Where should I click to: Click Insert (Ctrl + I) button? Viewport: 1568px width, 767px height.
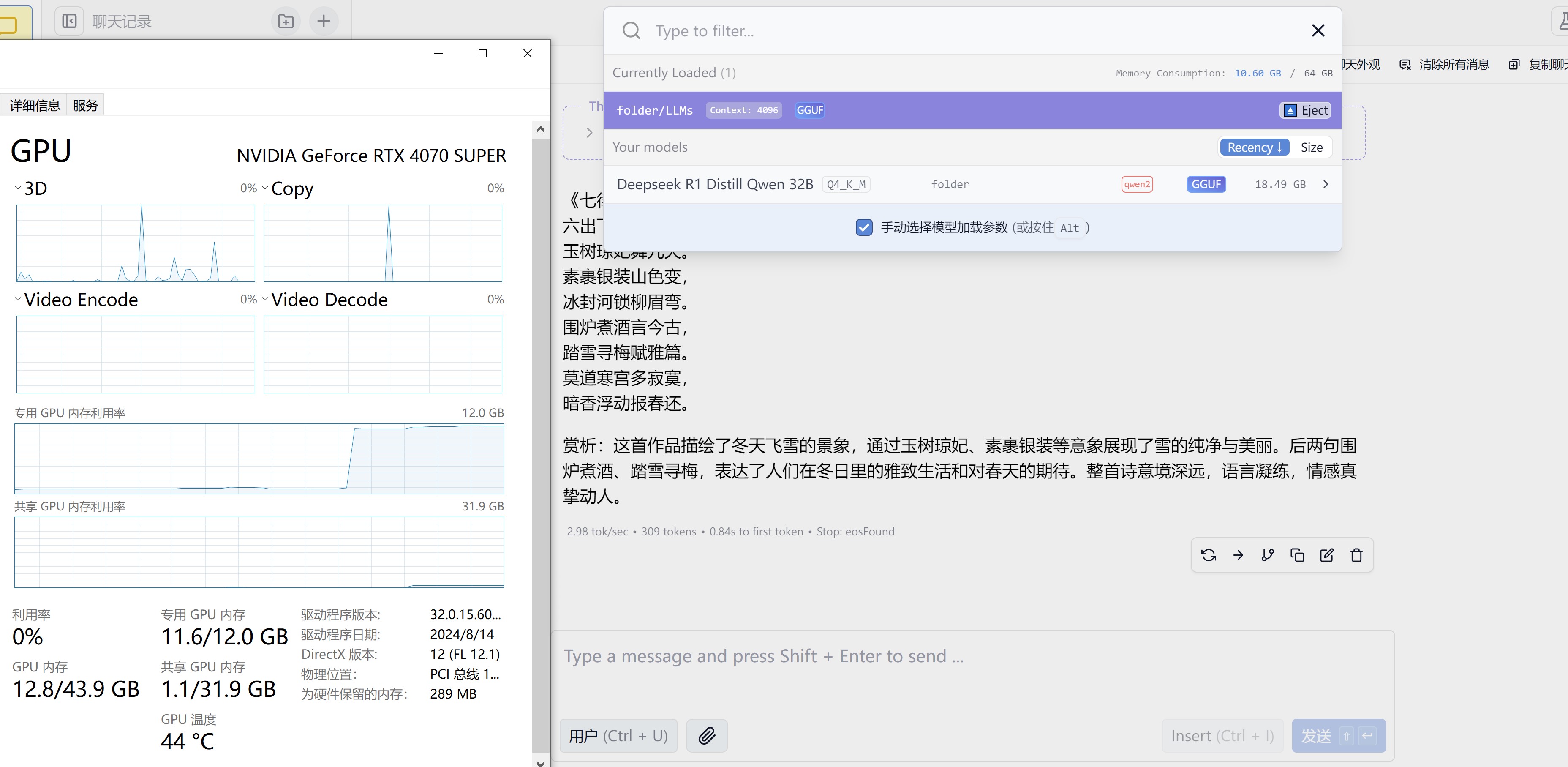[x=1222, y=735]
